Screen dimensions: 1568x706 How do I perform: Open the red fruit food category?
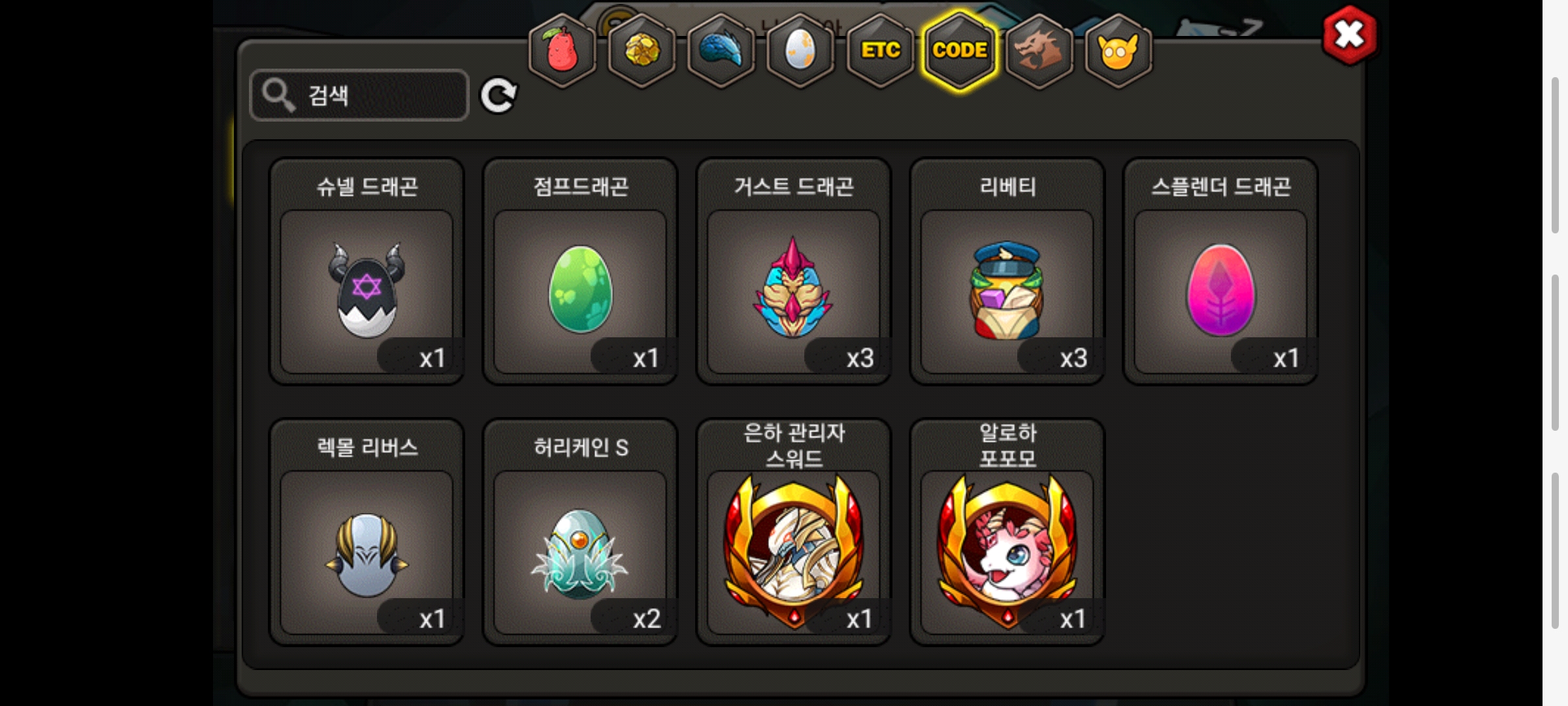click(x=563, y=50)
